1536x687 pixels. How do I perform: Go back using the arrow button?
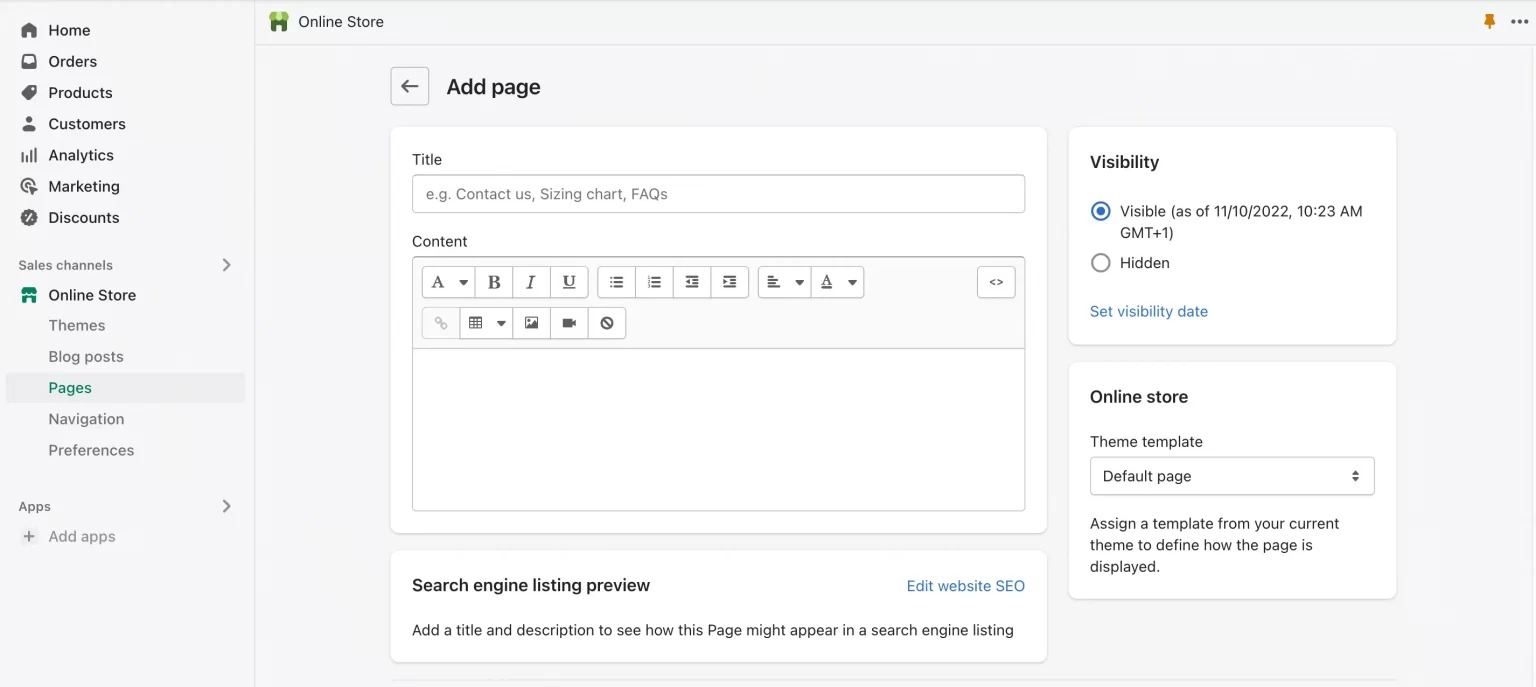click(410, 86)
